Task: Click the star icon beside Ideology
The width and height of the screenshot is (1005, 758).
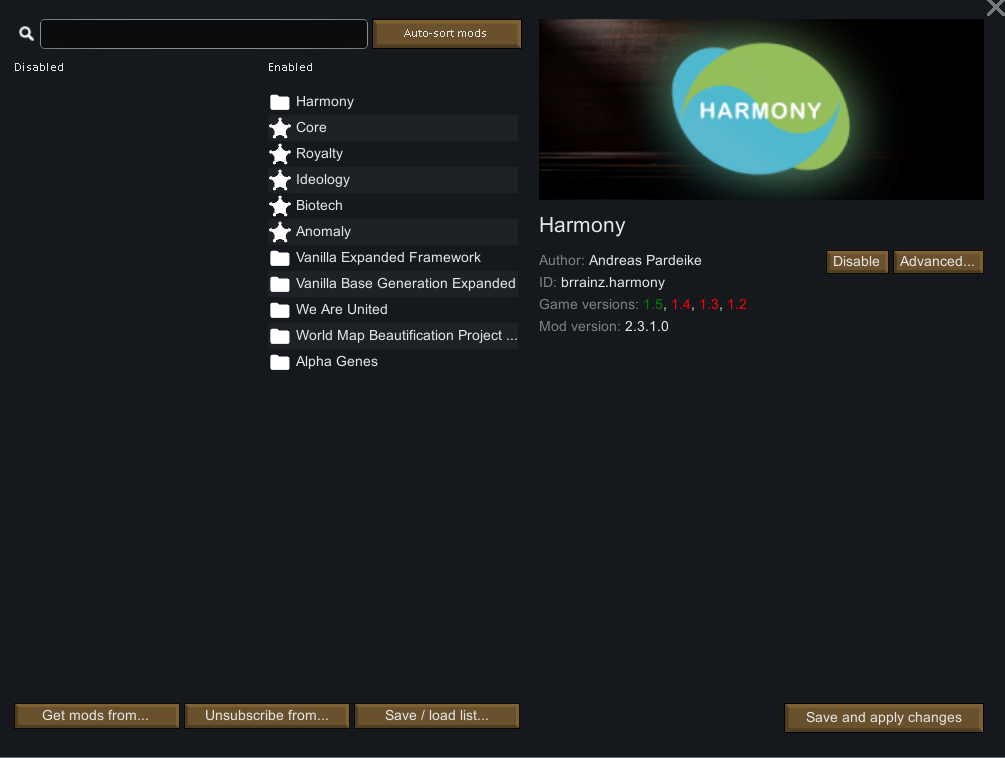Action: click(x=280, y=180)
